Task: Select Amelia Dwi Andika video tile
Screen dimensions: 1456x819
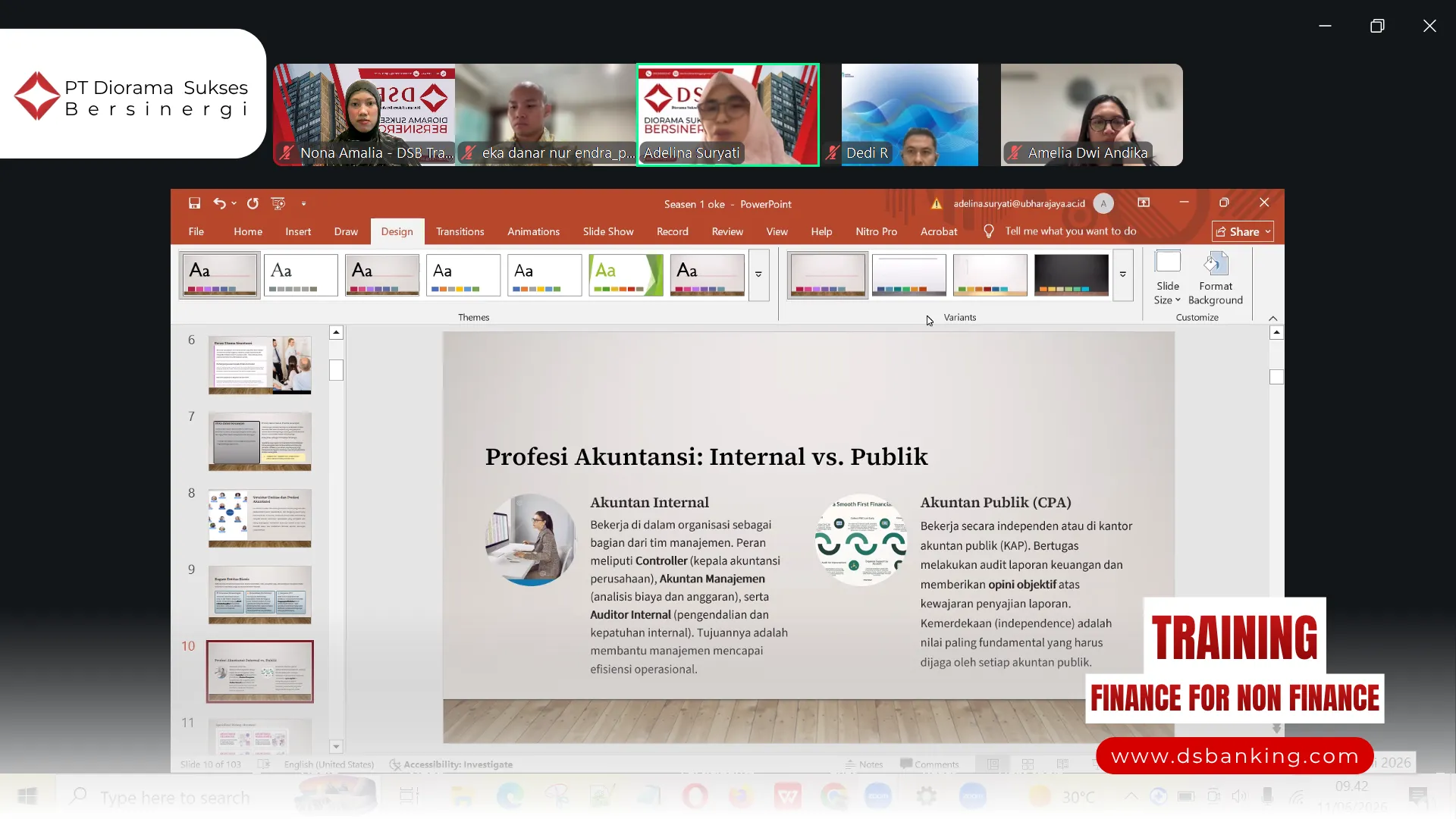Action: (x=1091, y=115)
